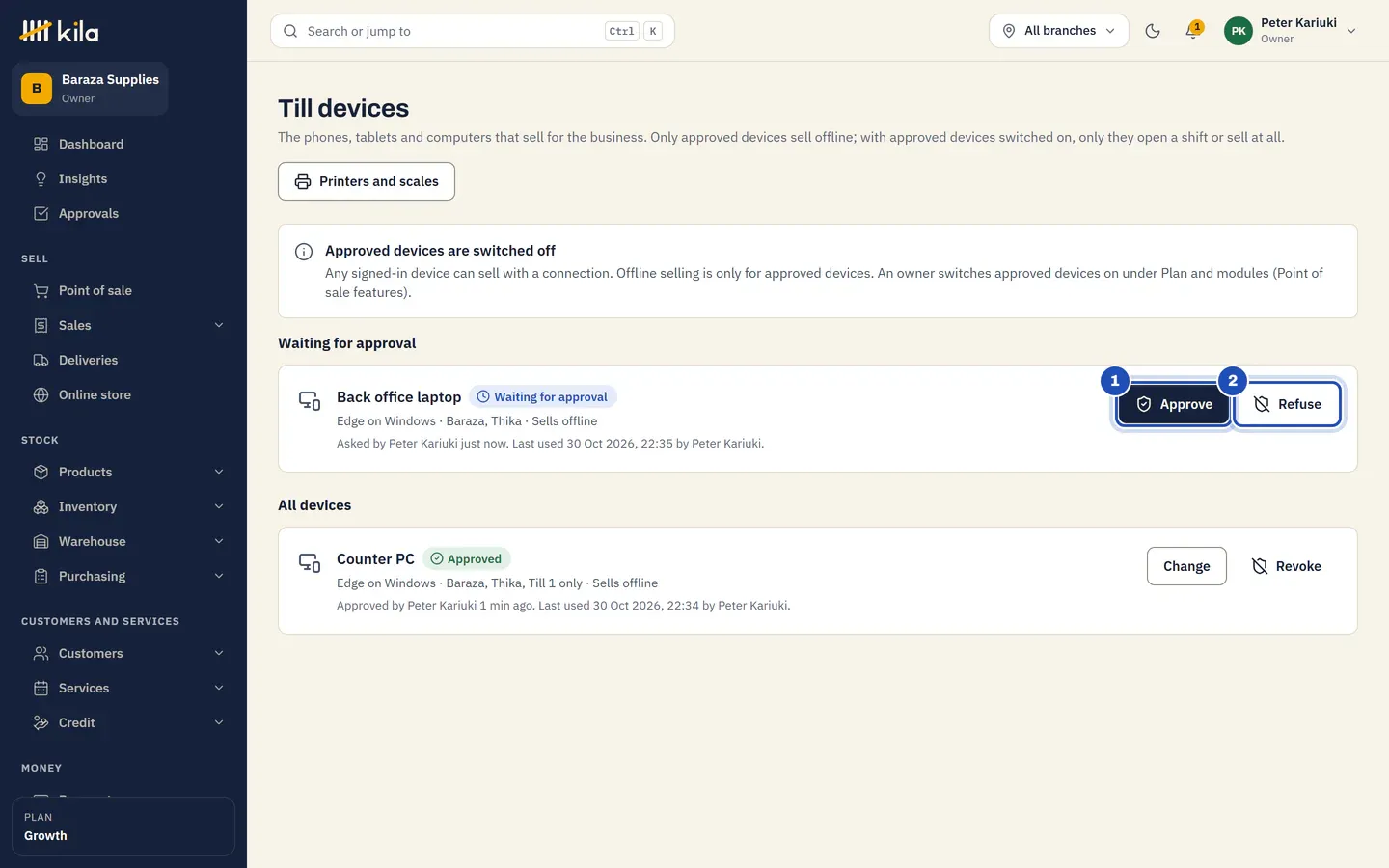This screenshot has width=1389, height=868.
Task: Switch business via Baraza Supplies card
Action: click(90, 89)
